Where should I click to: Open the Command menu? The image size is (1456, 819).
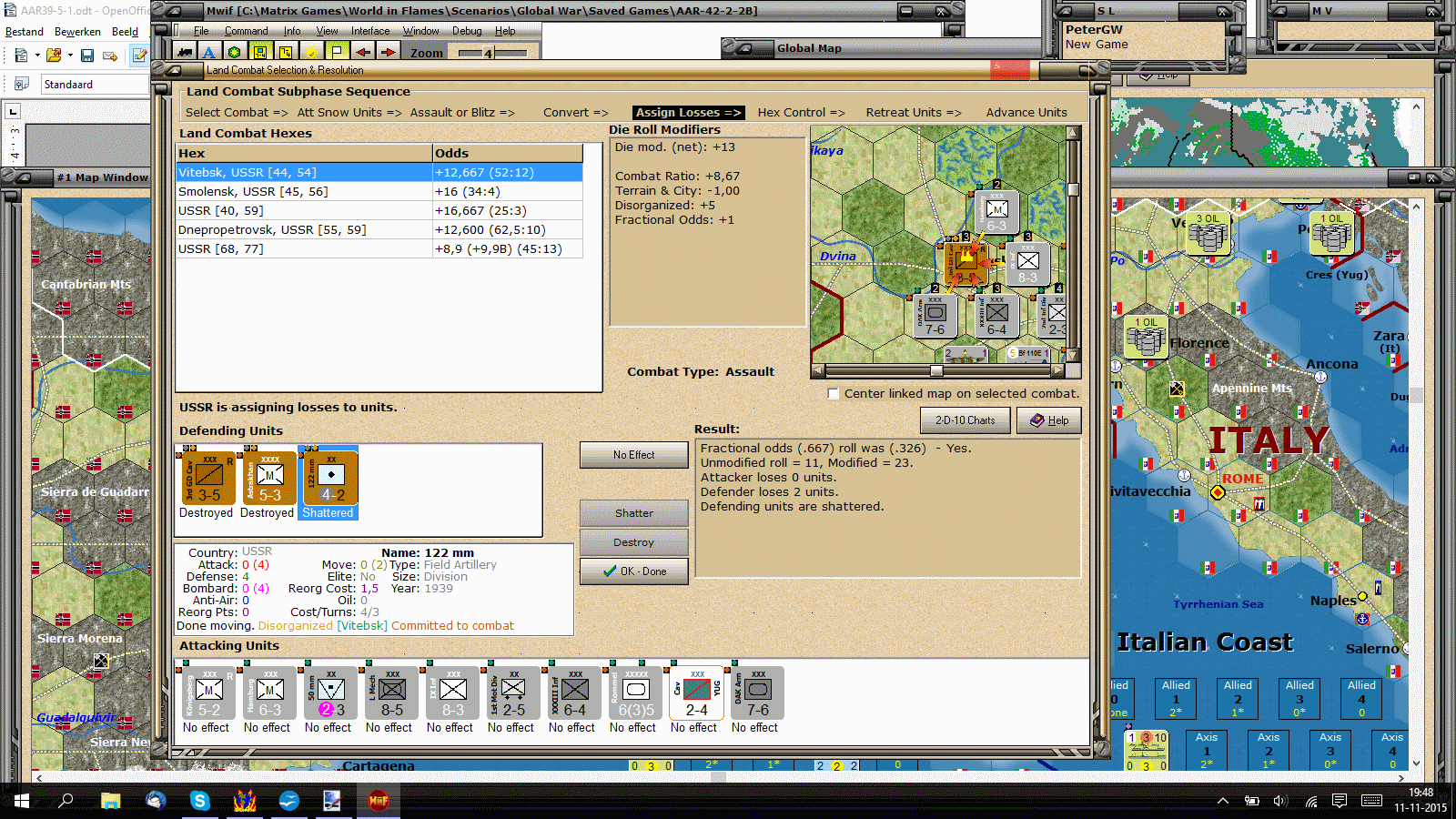click(246, 31)
